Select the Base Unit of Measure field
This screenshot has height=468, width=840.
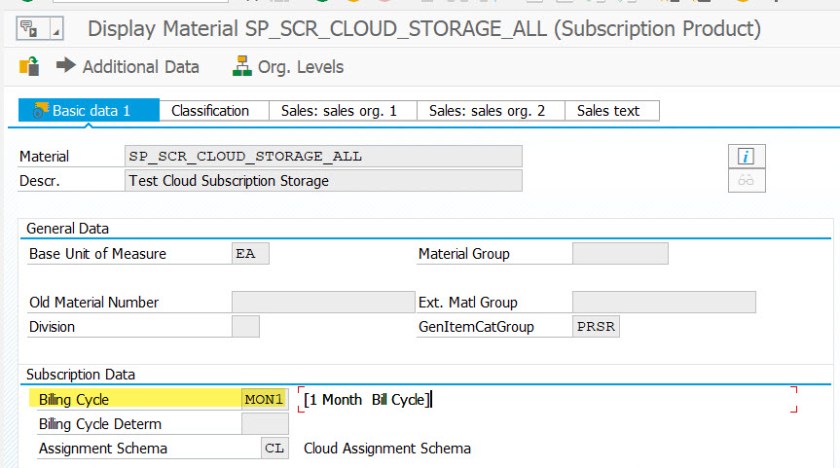250,254
